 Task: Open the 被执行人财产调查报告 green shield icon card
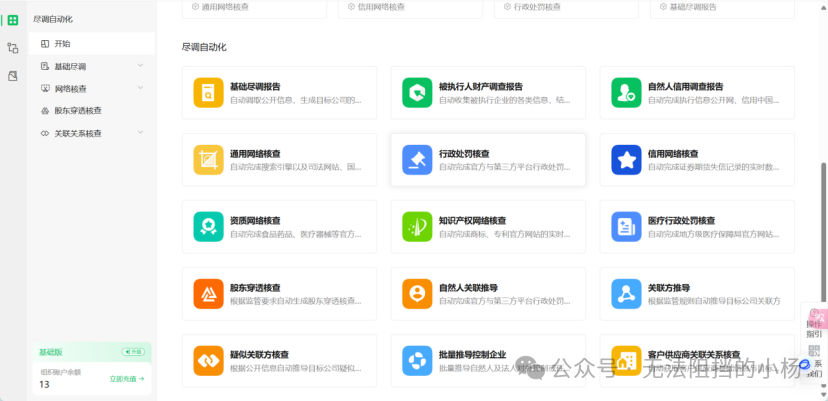coord(417,92)
